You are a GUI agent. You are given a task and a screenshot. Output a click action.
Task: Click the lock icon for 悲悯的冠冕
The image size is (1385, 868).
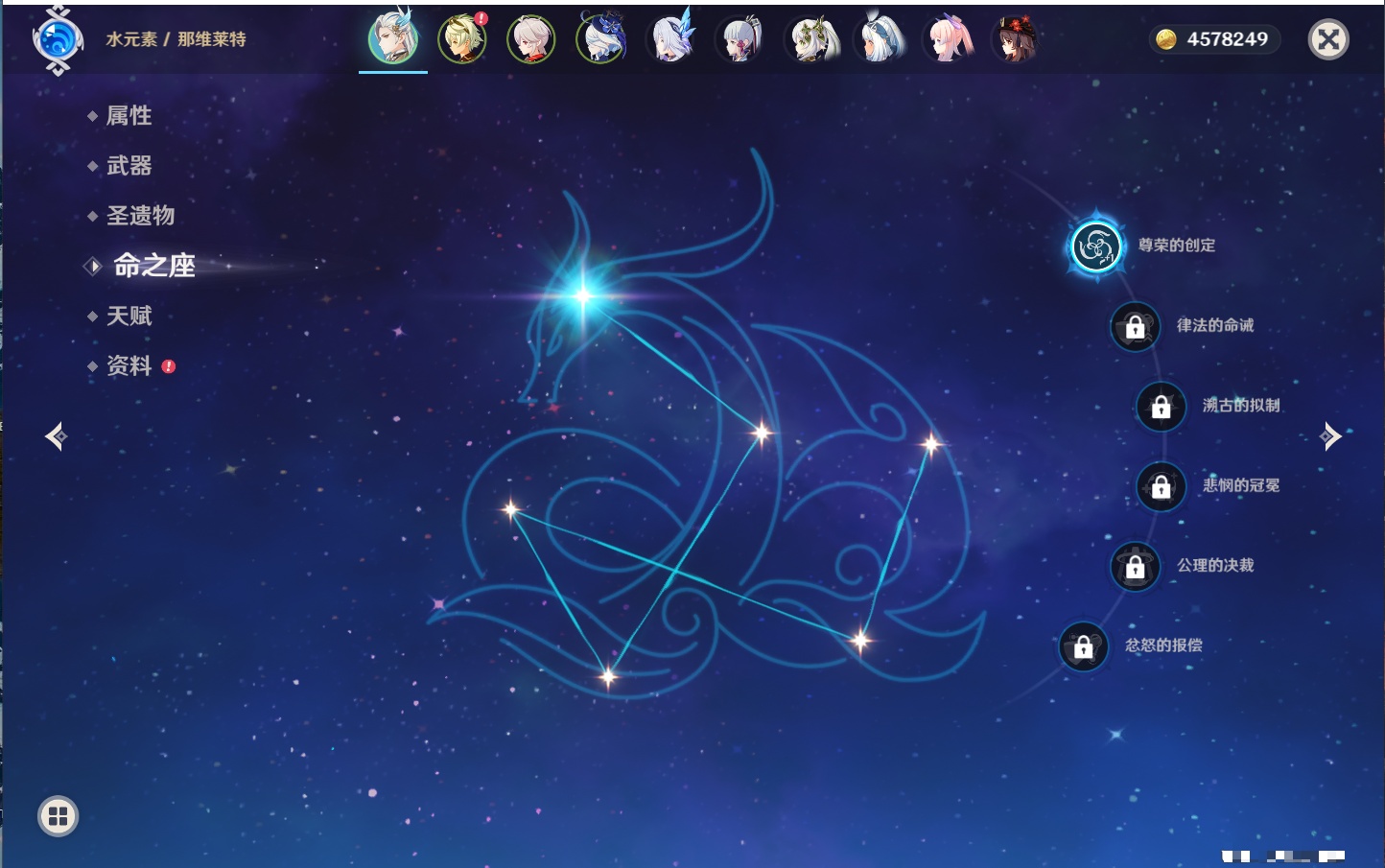(1161, 486)
